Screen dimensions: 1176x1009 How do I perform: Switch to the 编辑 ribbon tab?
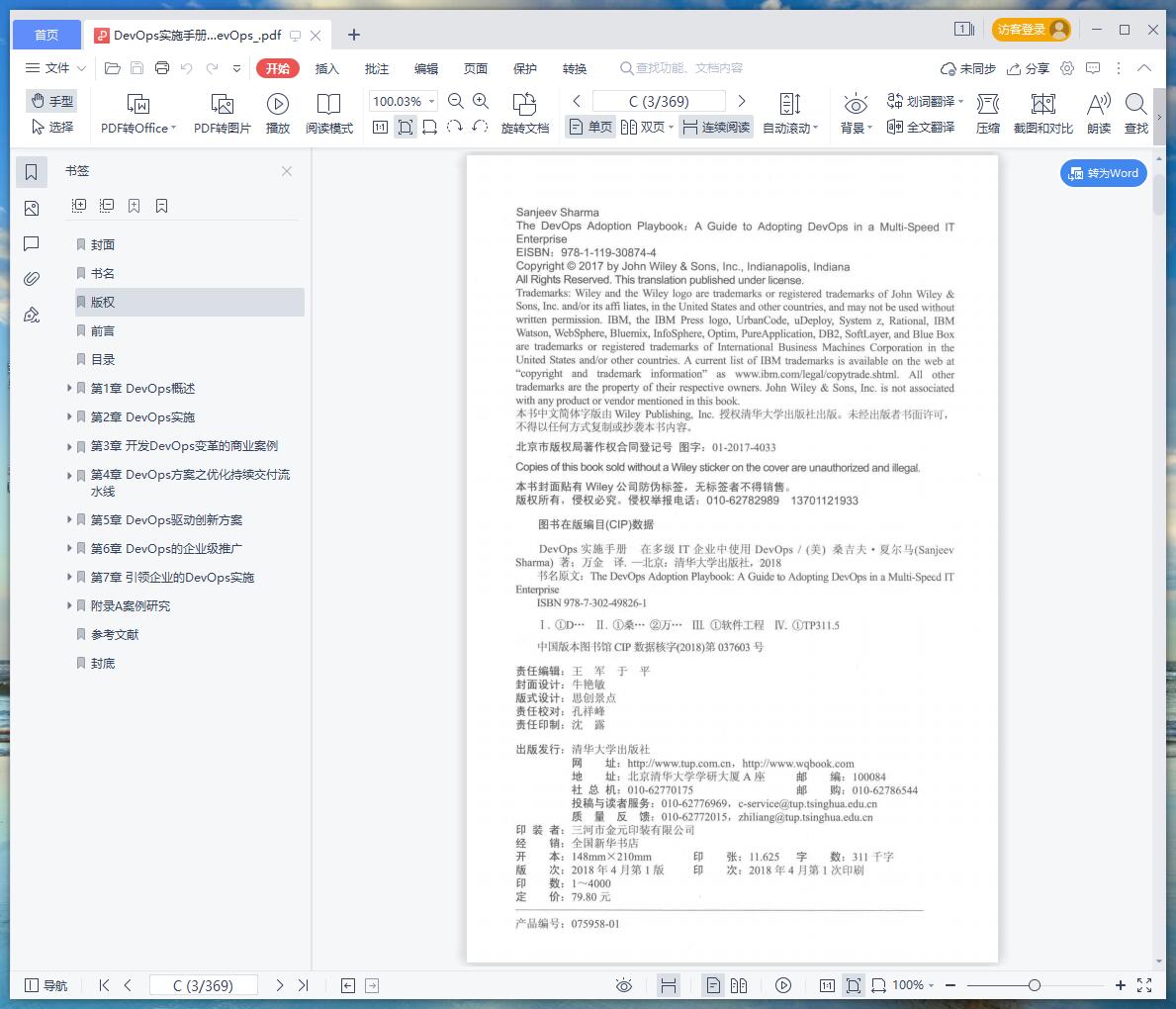point(426,68)
